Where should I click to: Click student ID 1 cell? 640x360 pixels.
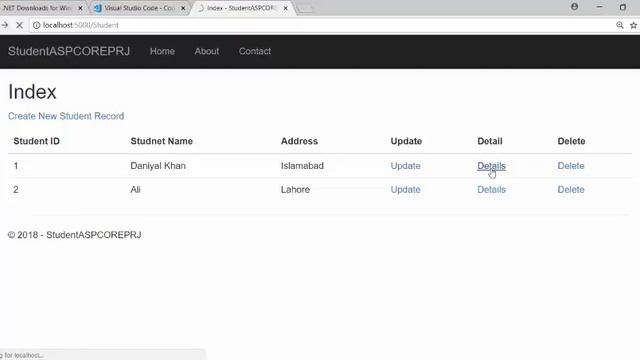[x=16, y=166]
